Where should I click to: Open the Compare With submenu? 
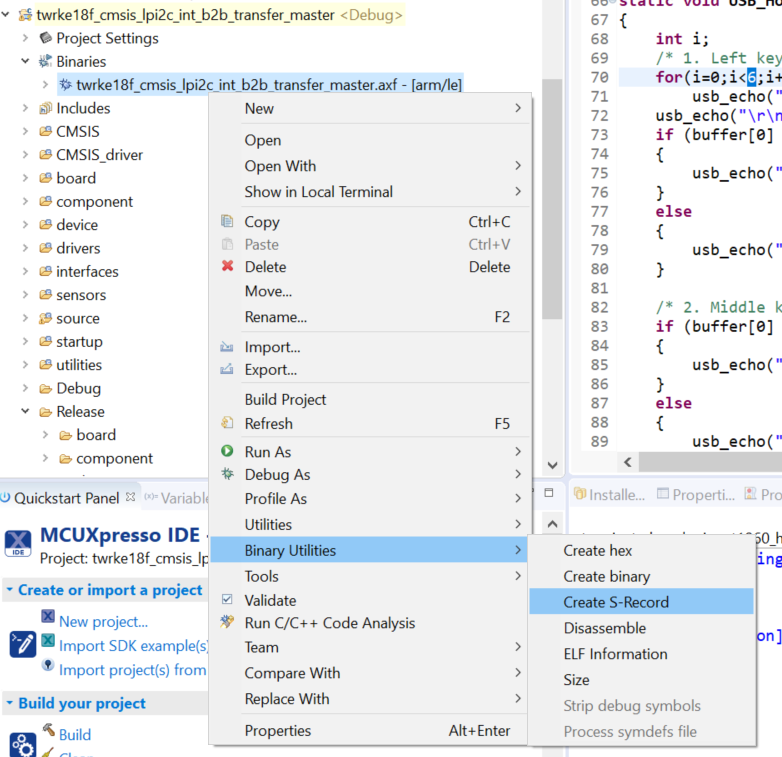tap(369, 673)
